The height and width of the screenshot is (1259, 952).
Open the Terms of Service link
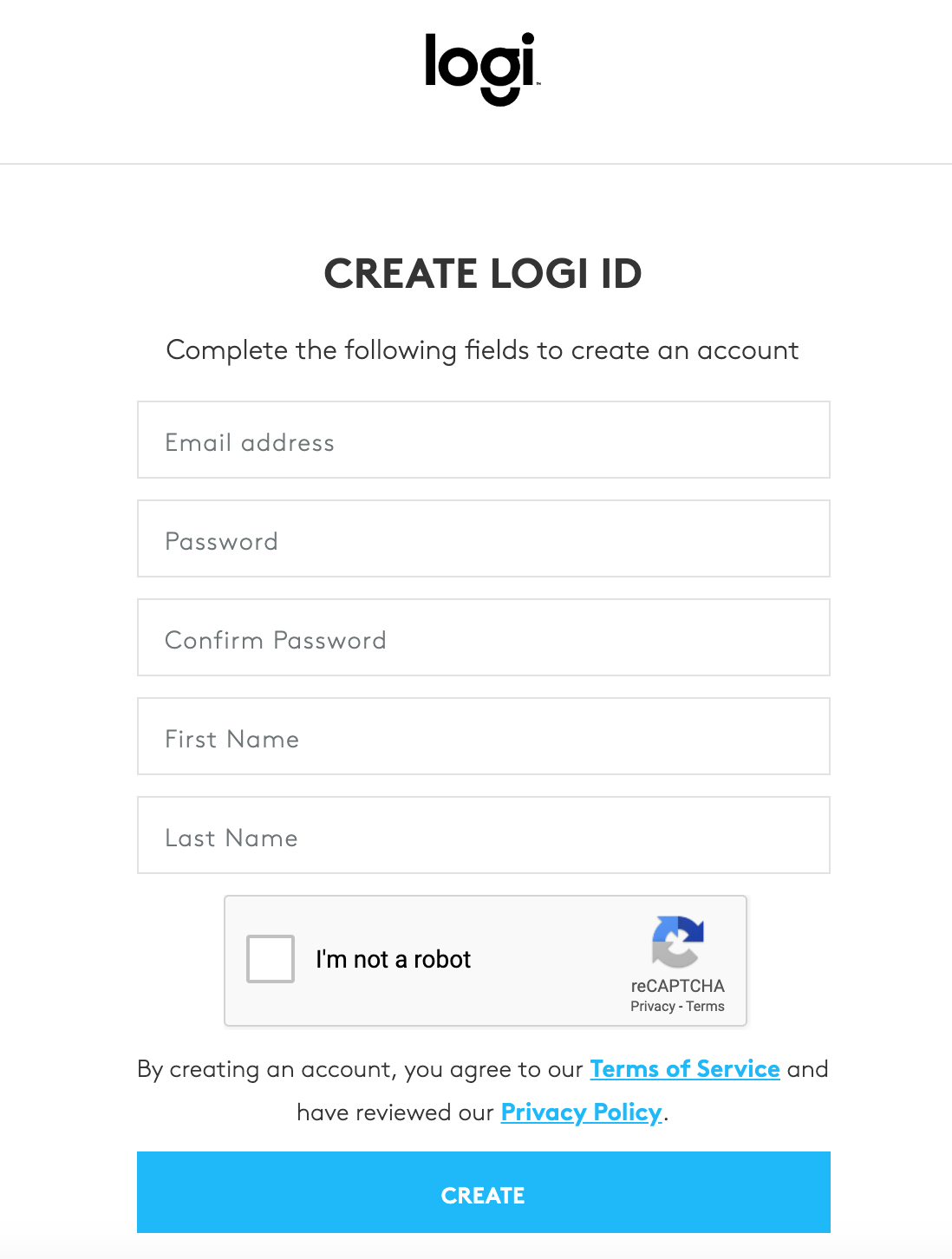coord(685,1069)
